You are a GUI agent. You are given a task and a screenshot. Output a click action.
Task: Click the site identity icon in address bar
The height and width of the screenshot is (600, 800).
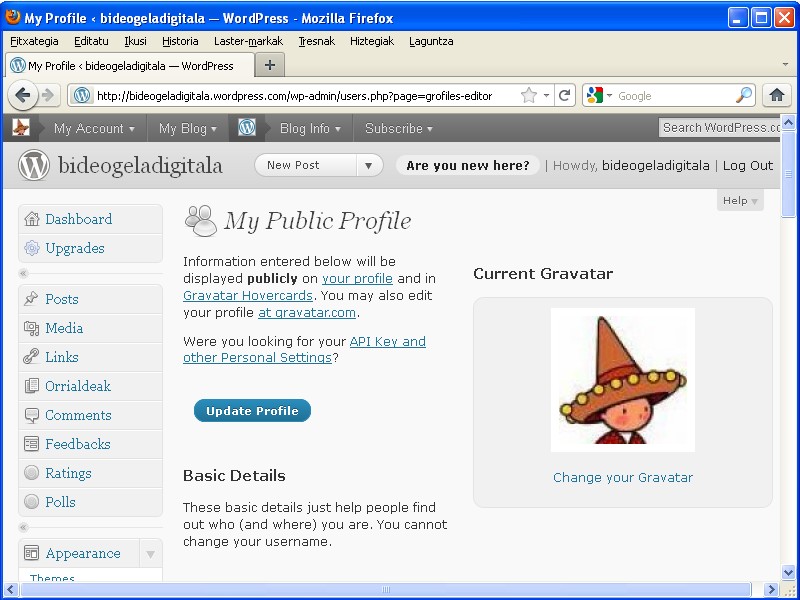pyautogui.click(x=82, y=95)
